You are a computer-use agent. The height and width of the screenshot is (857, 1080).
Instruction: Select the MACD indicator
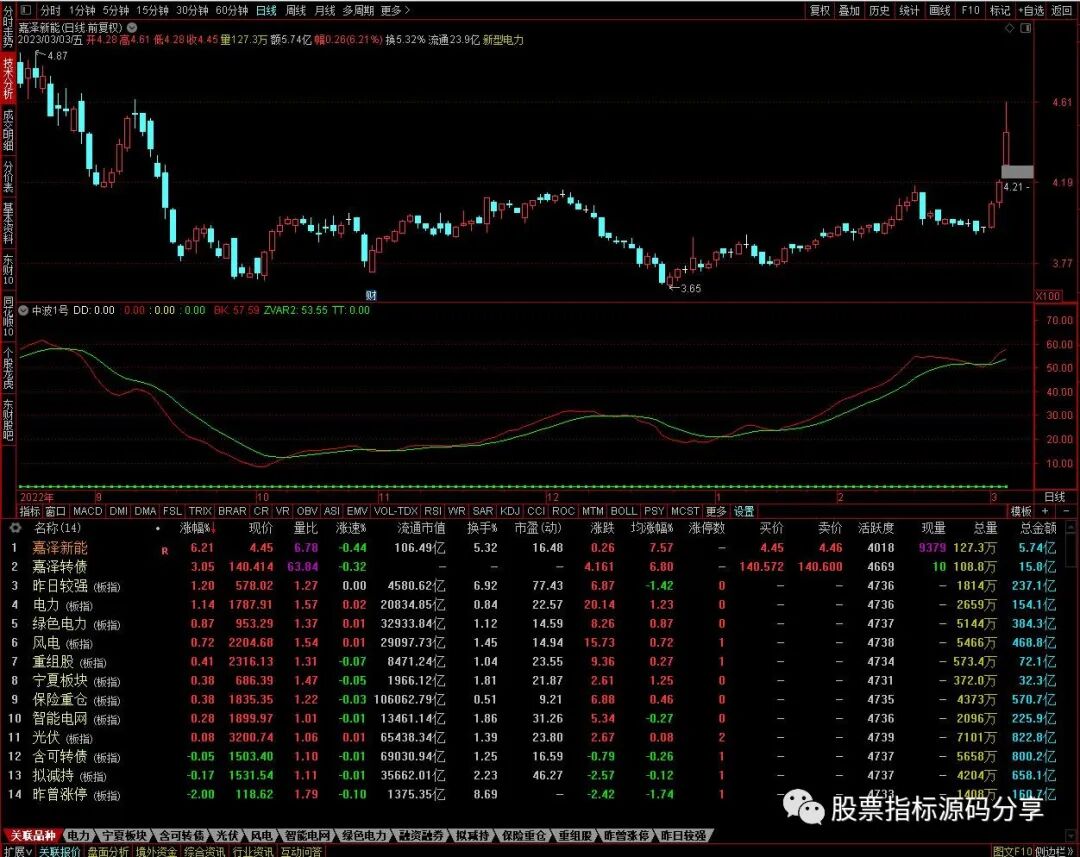pos(87,511)
